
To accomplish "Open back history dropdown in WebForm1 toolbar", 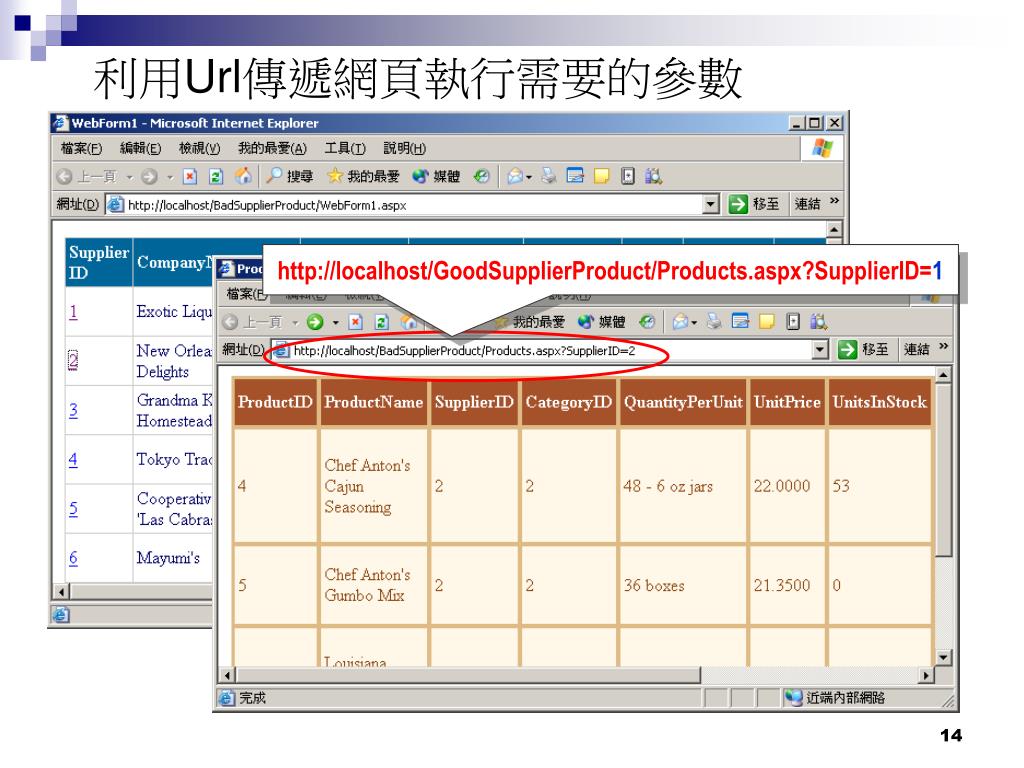I will tap(129, 177).
